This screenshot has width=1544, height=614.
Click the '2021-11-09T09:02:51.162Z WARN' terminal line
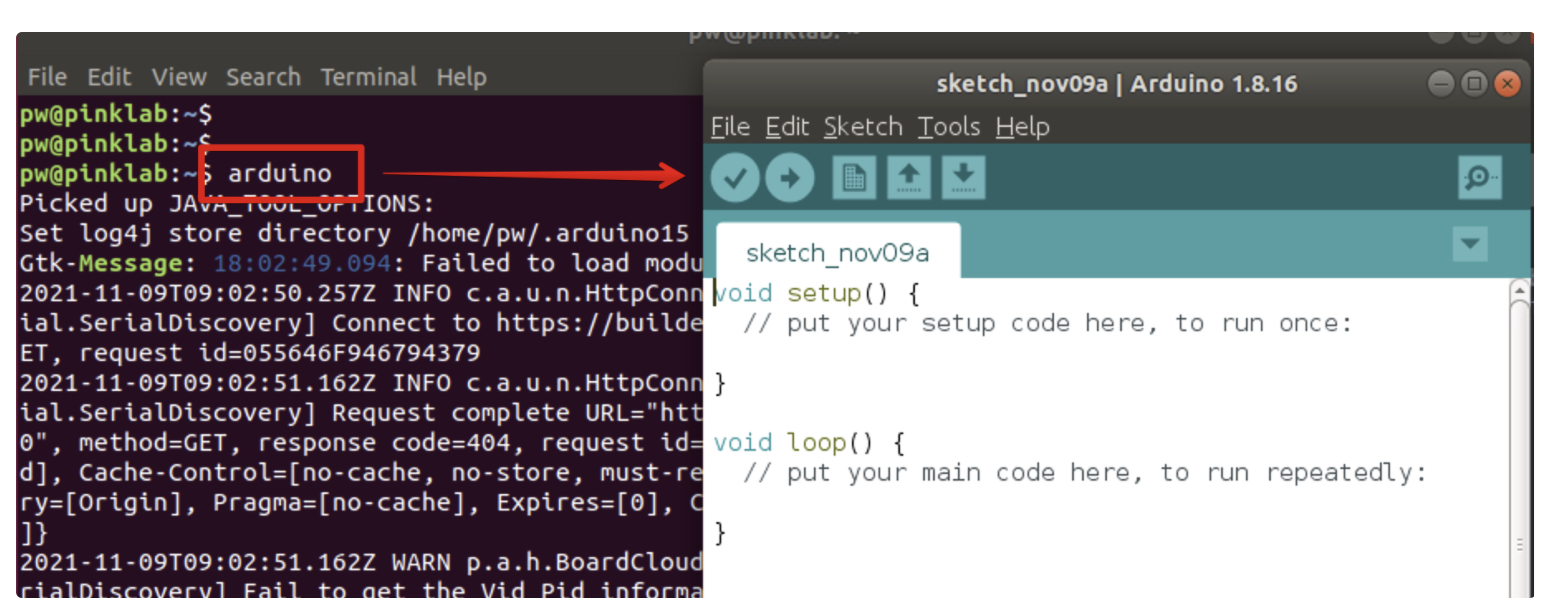click(361, 563)
